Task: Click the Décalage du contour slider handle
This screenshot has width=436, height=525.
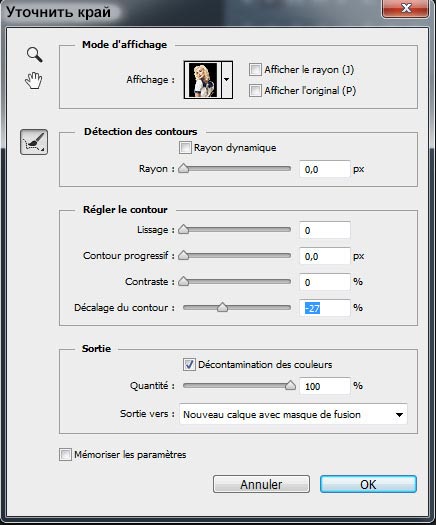Action: click(x=222, y=307)
